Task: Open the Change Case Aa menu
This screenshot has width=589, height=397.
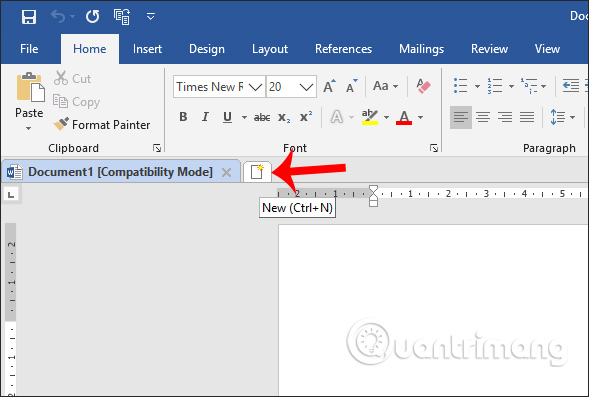Action: click(x=385, y=86)
